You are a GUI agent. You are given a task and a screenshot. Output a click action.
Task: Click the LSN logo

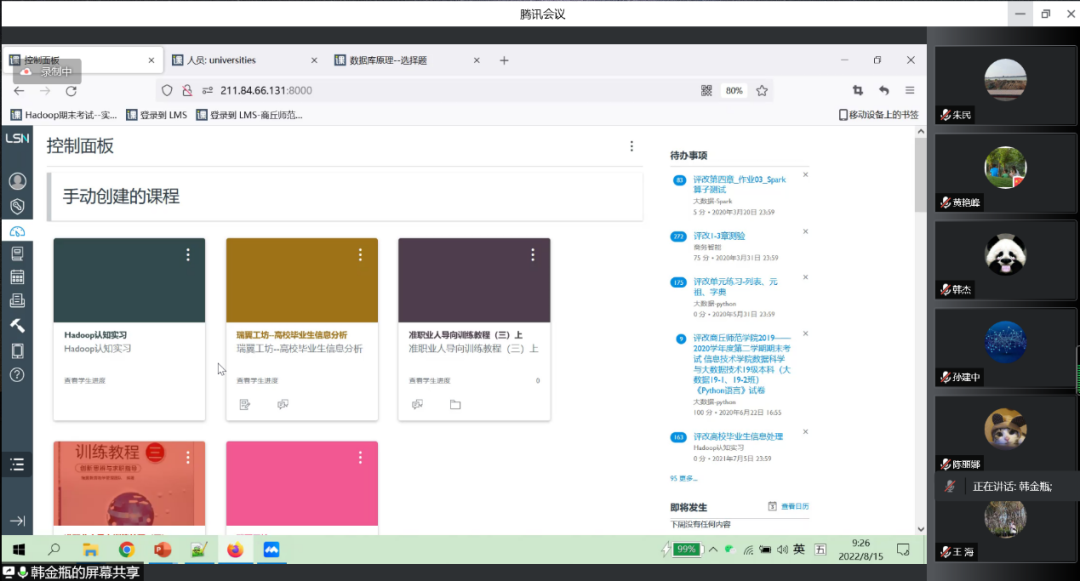tap(17, 138)
